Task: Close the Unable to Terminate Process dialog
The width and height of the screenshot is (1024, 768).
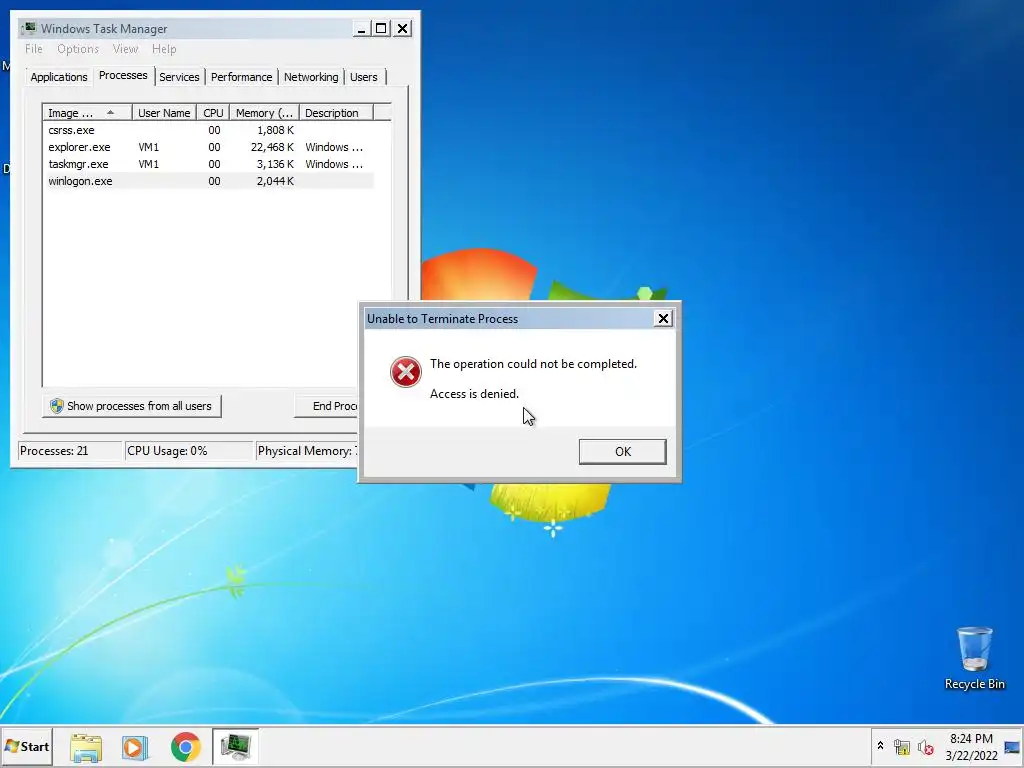Action: pyautogui.click(x=663, y=318)
